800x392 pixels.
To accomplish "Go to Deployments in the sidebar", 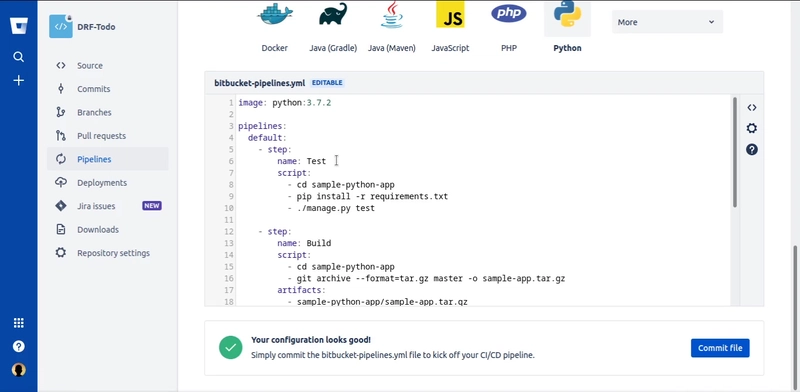I will pos(102,183).
